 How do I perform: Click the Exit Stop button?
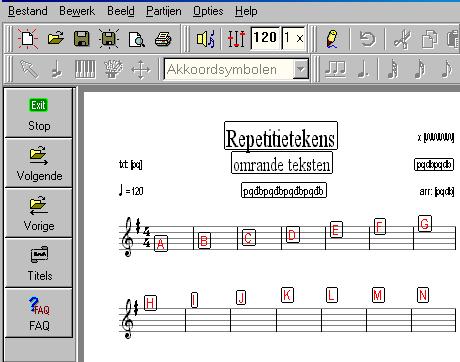pos(39,113)
